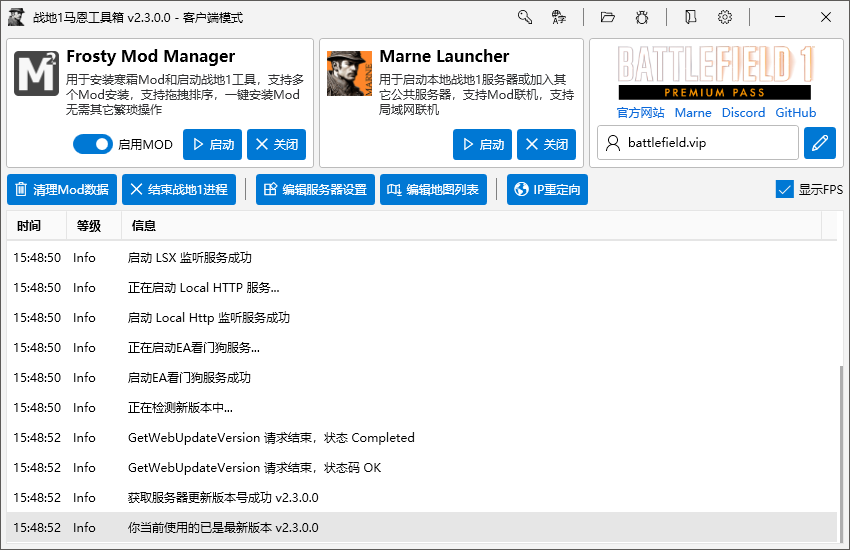Viewport: 850px width, 550px height.
Task: Open the 官方网站 link
Action: [640, 113]
